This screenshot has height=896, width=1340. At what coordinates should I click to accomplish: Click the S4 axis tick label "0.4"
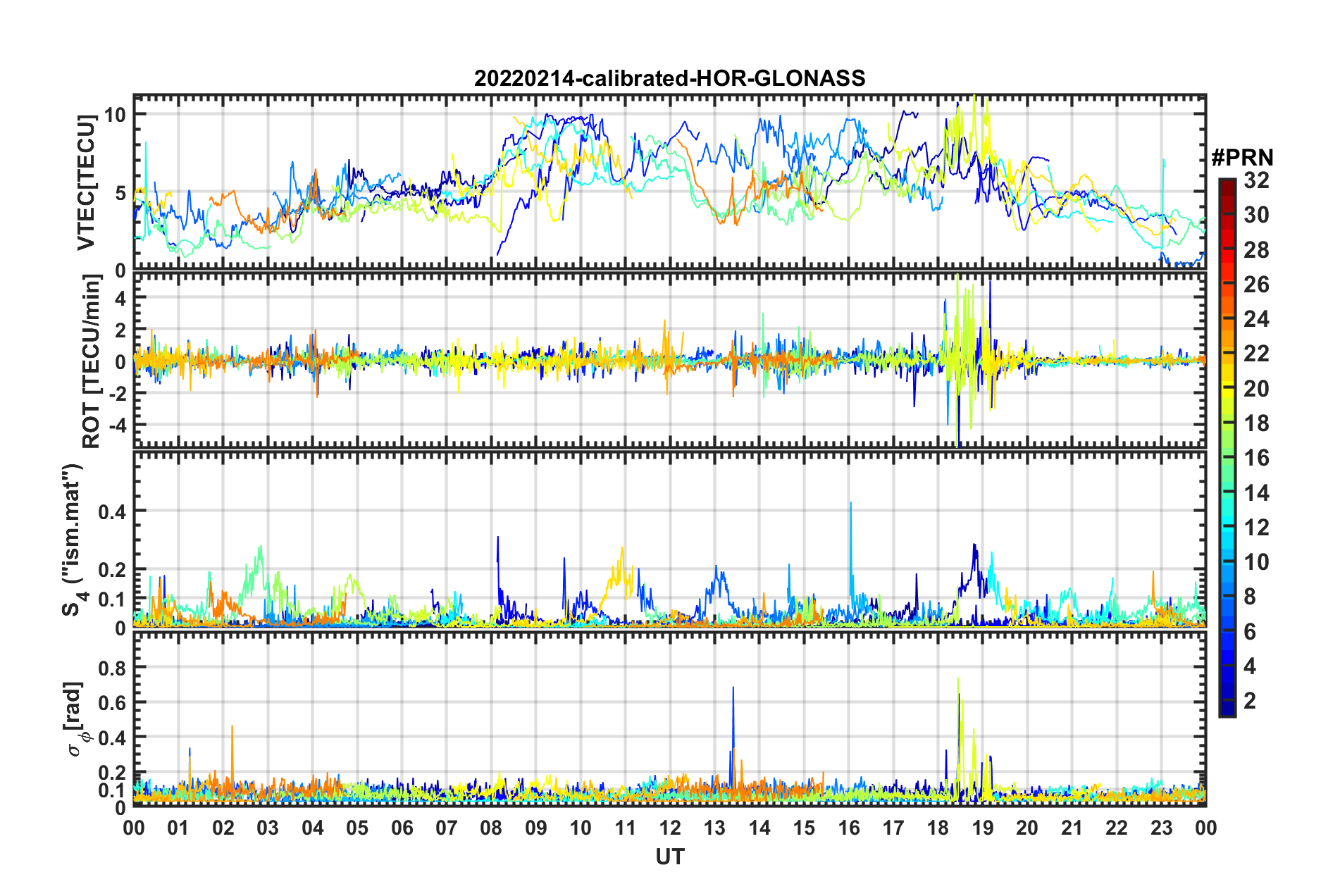click(112, 511)
